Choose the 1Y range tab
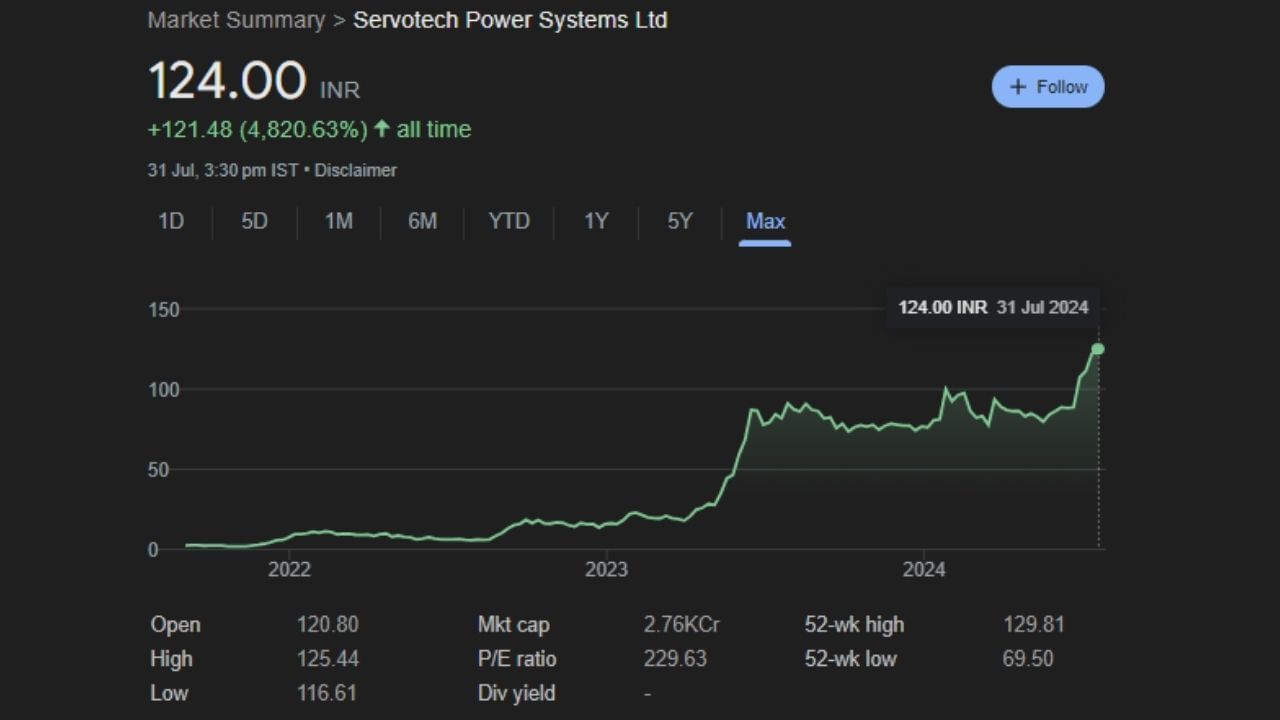 pyautogui.click(x=596, y=221)
